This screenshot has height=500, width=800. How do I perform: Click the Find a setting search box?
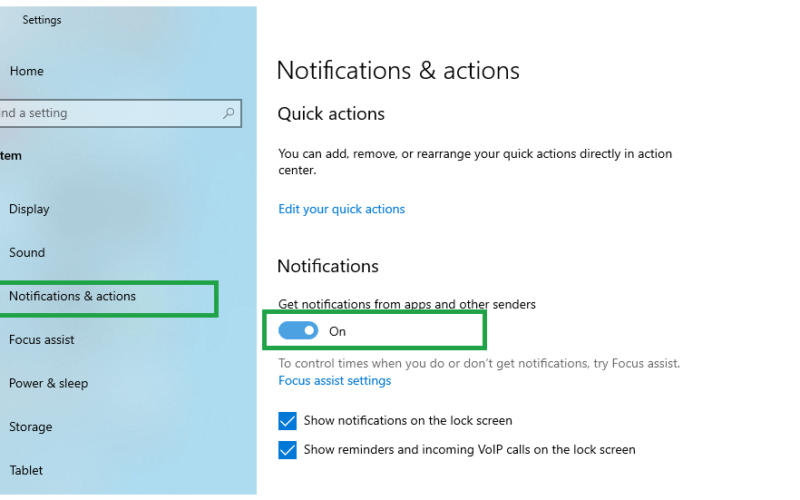tap(120, 113)
